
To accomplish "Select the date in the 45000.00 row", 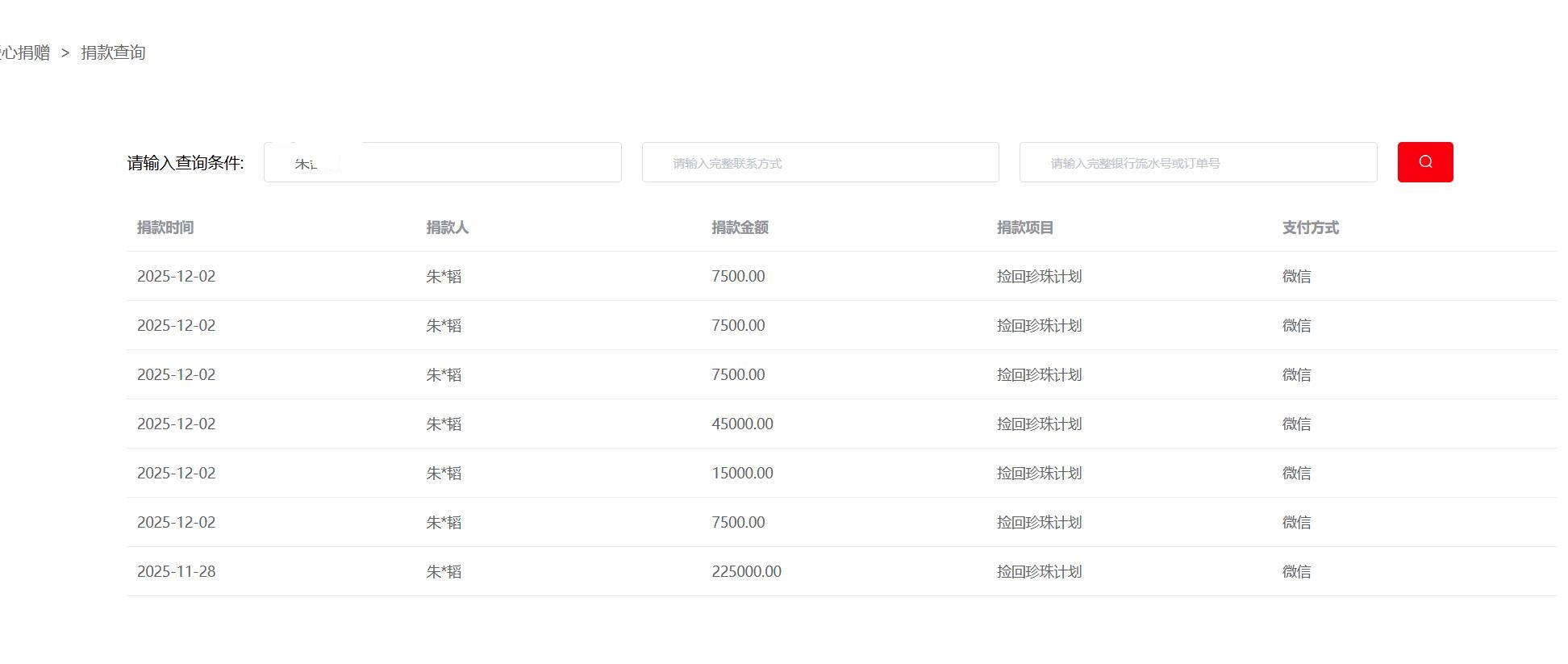I will coord(176,424).
